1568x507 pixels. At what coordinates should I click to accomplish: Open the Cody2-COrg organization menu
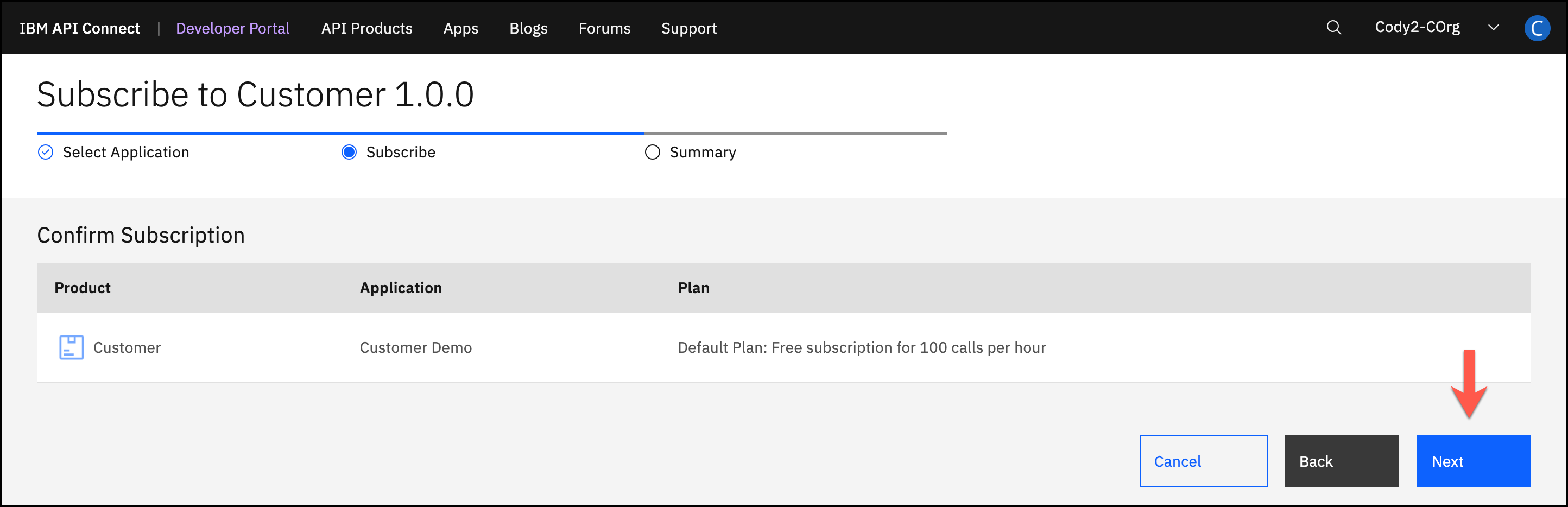1417,28
